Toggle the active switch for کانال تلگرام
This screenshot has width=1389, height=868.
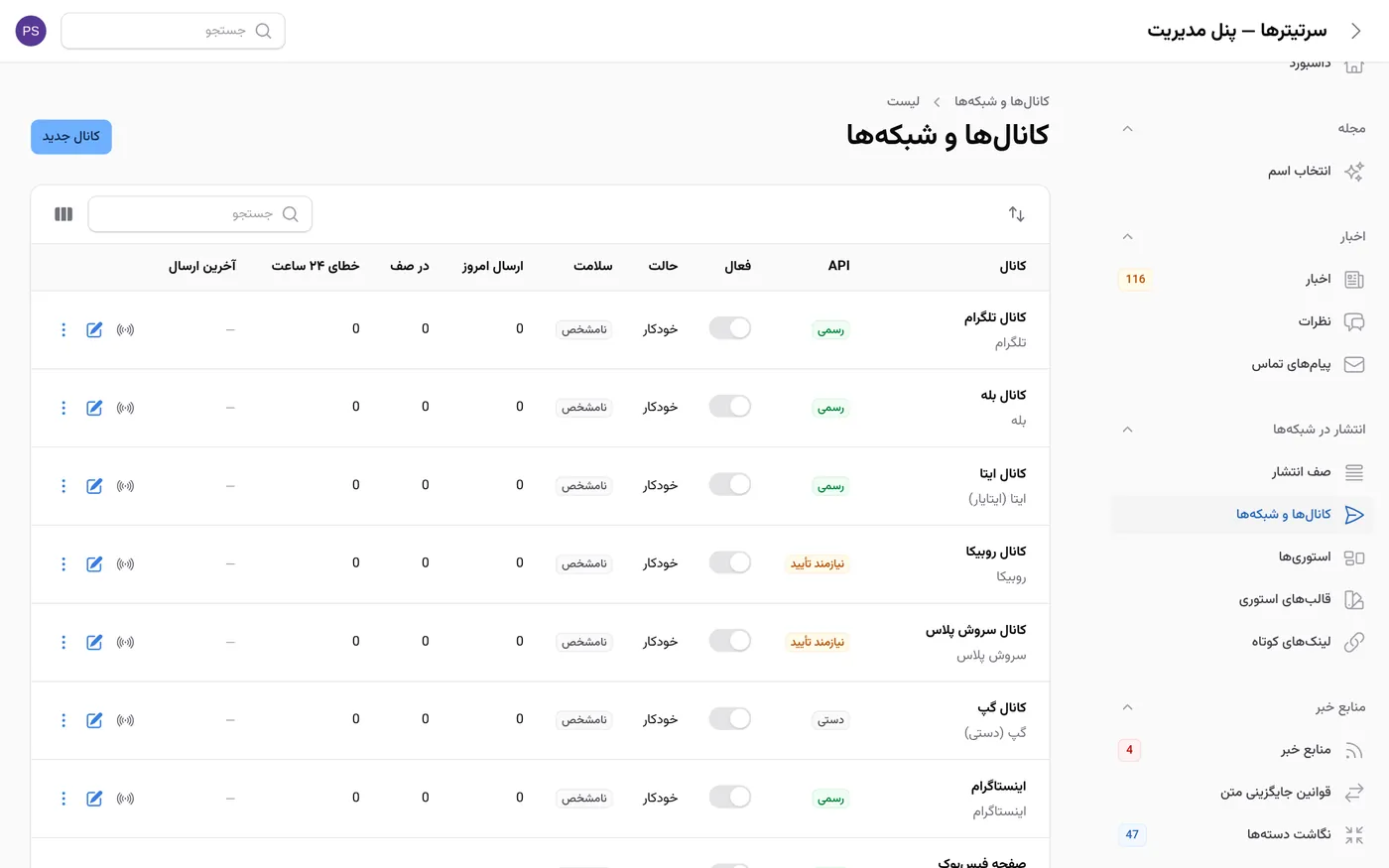pyautogui.click(x=730, y=328)
